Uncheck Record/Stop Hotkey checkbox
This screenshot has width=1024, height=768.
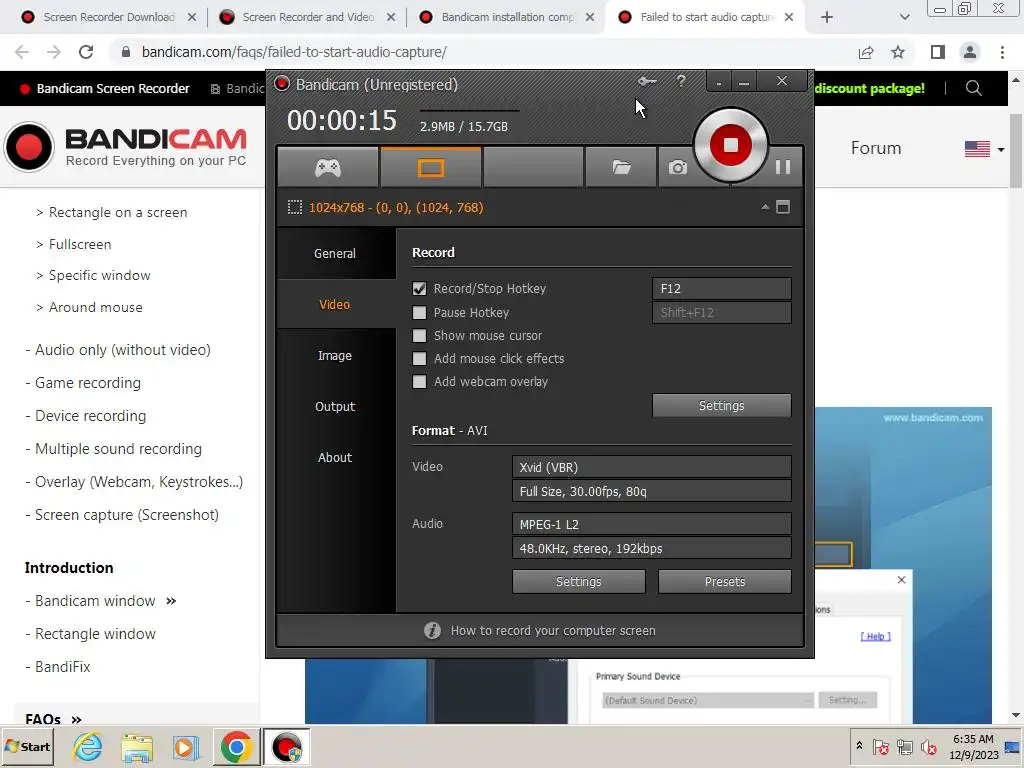coord(419,288)
